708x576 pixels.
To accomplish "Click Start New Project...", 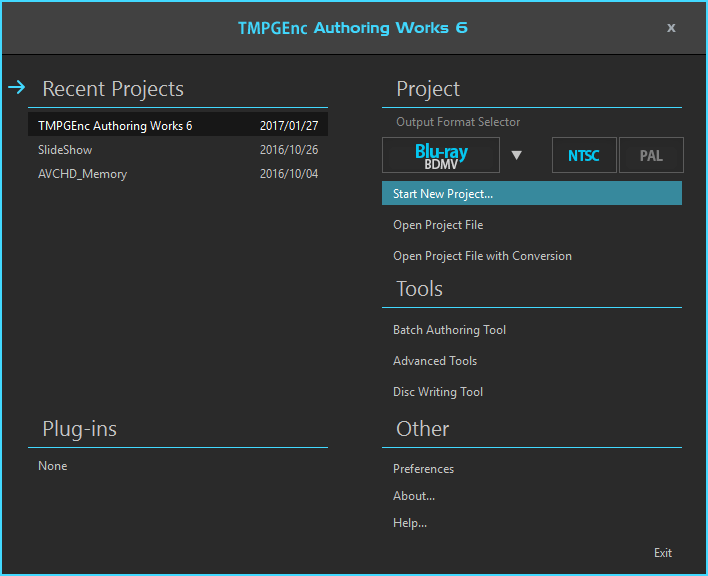I will 532,194.
